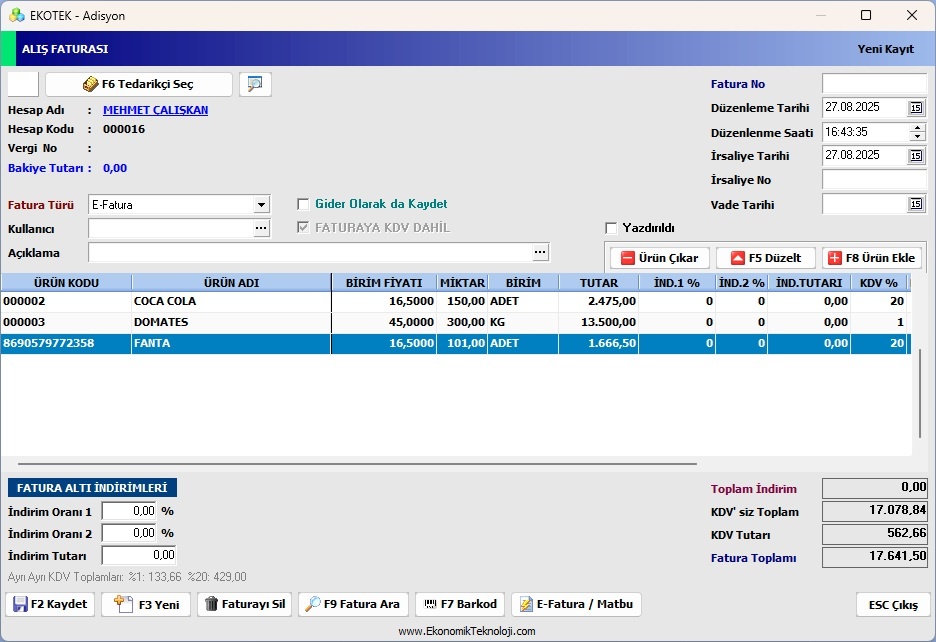Click the Faturayı Sil trash button

[x=245, y=604]
